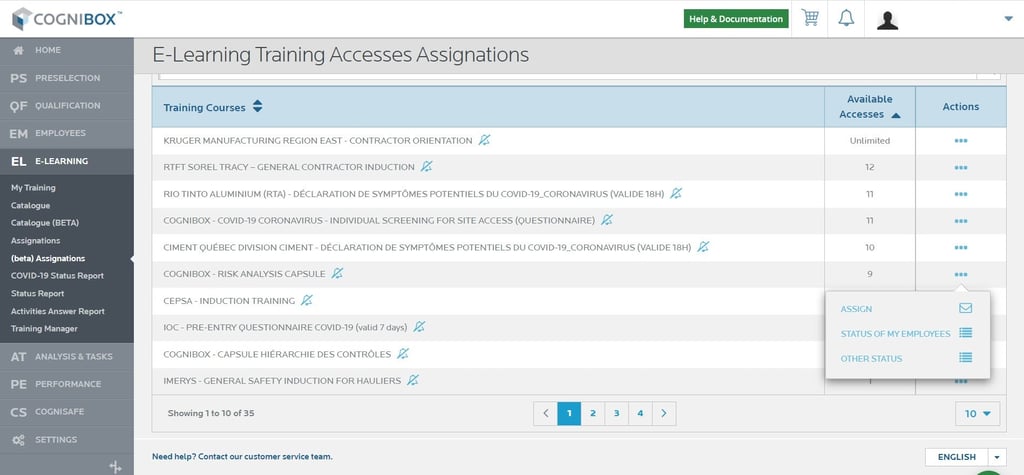The width and height of the screenshot is (1024, 475).
Task: Open the notifications bell icon
Action: click(x=846, y=18)
